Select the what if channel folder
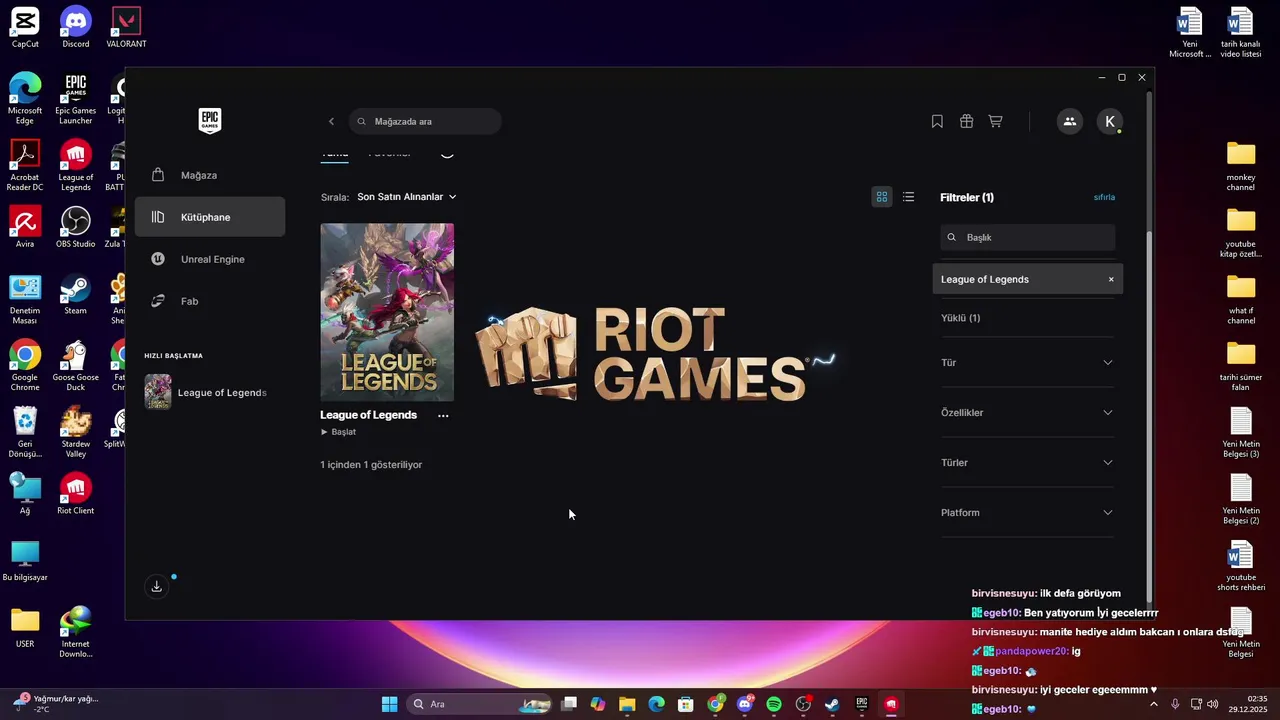This screenshot has height=720, width=1280. [1241, 299]
